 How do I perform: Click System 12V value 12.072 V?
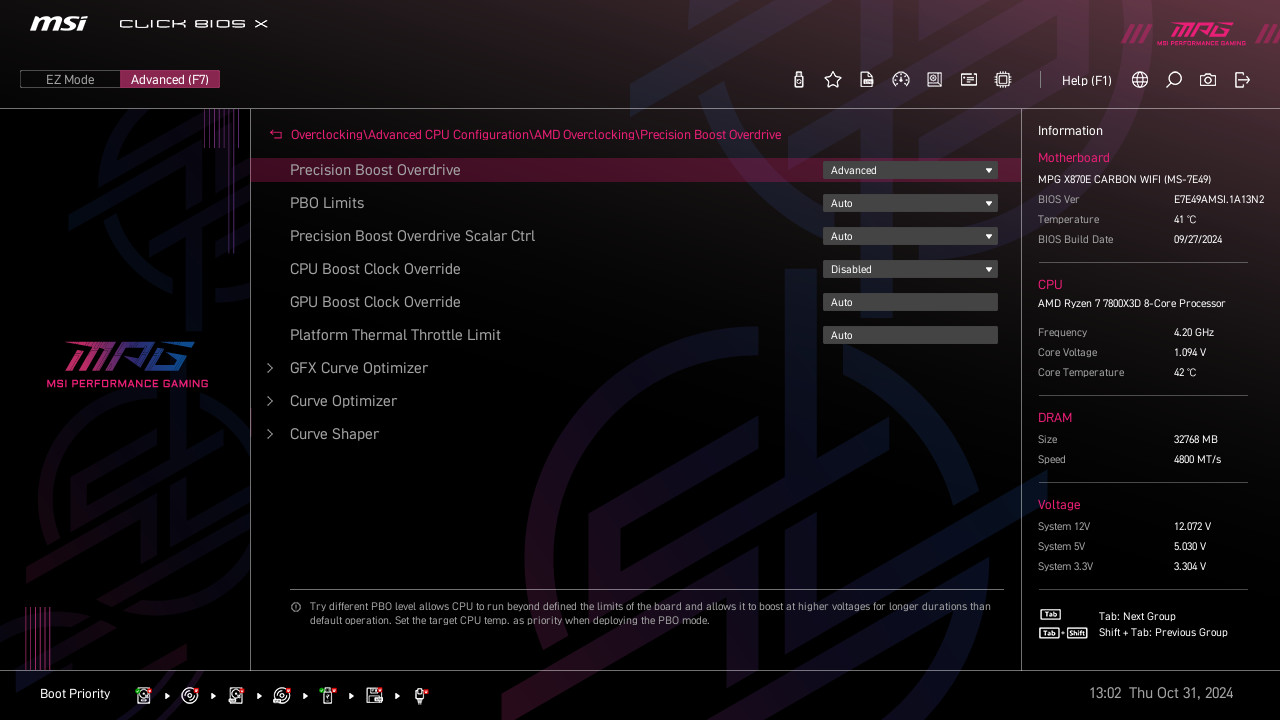(x=1192, y=526)
